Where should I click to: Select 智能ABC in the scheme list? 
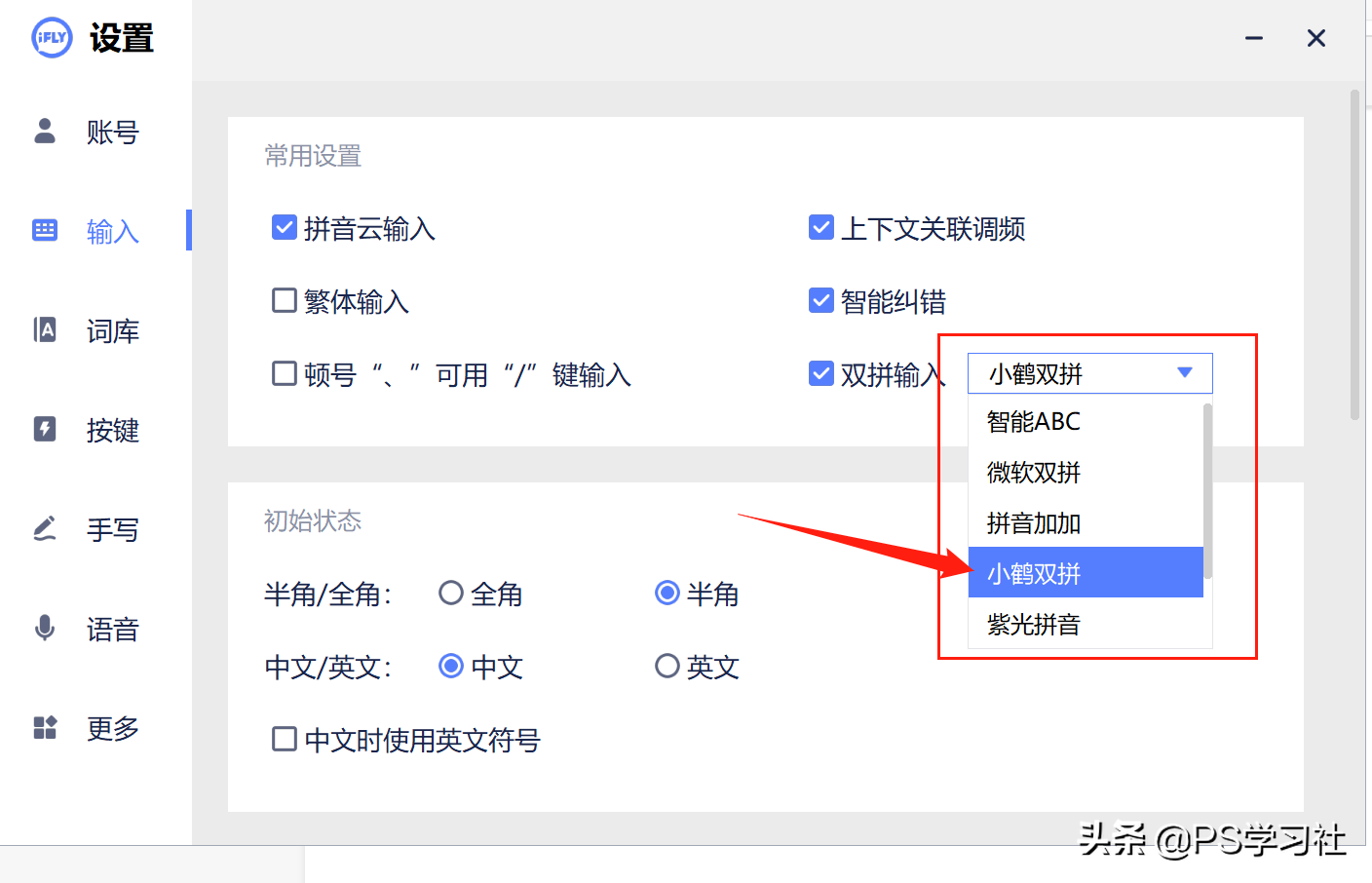tap(1035, 421)
